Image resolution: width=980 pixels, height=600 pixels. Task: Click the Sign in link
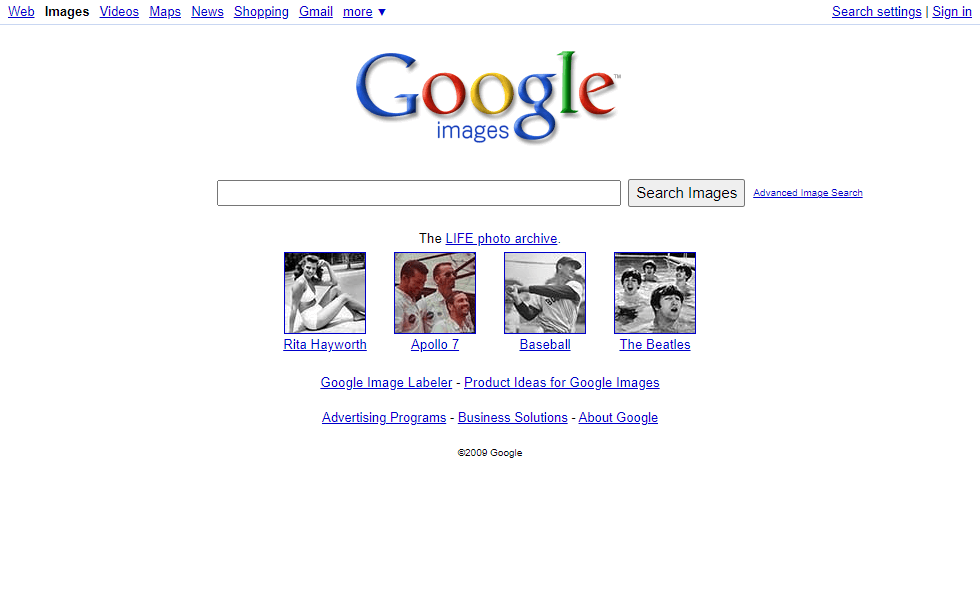pyautogui.click(x=952, y=12)
